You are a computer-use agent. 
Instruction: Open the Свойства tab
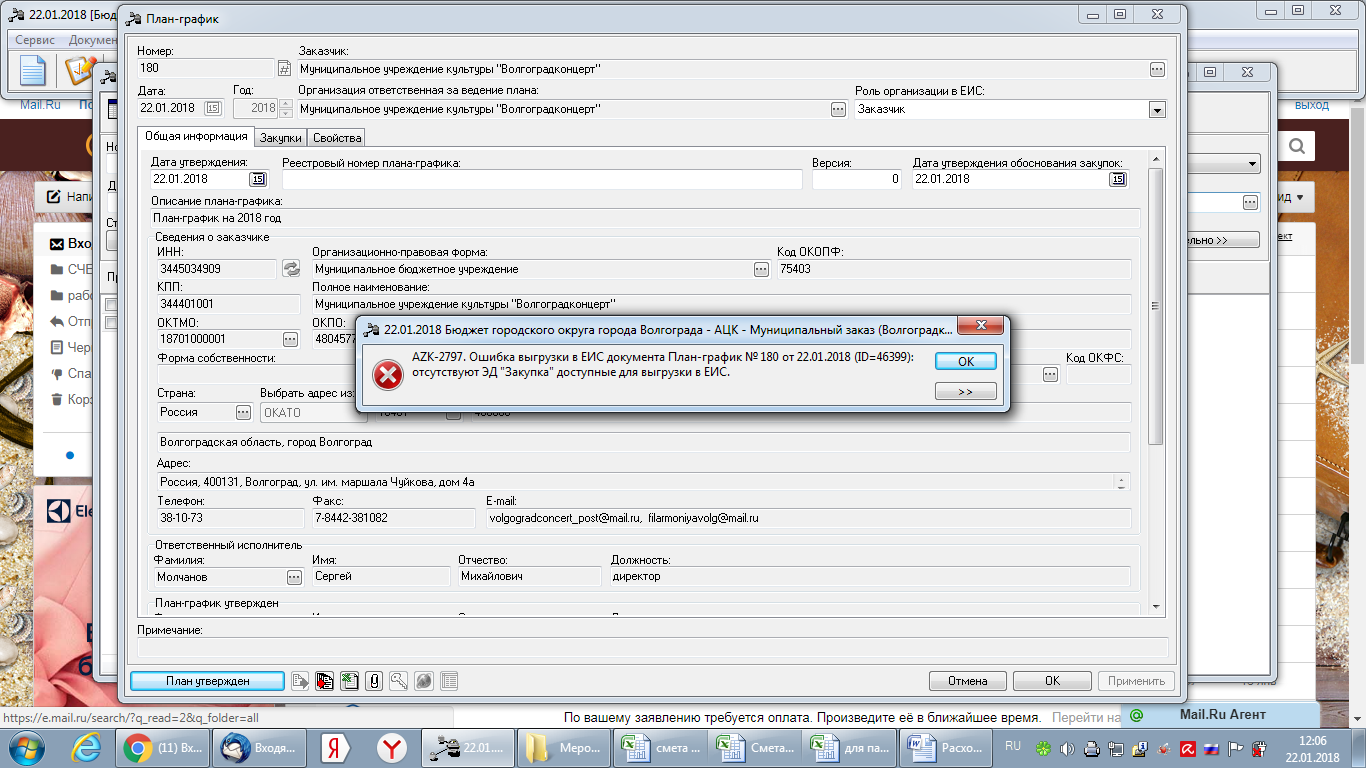click(336, 138)
